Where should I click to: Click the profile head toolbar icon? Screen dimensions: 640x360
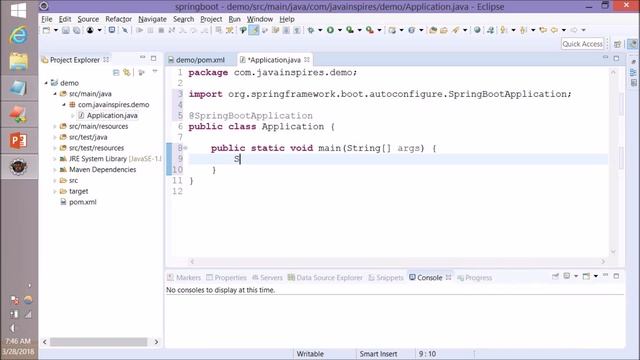point(90,30)
